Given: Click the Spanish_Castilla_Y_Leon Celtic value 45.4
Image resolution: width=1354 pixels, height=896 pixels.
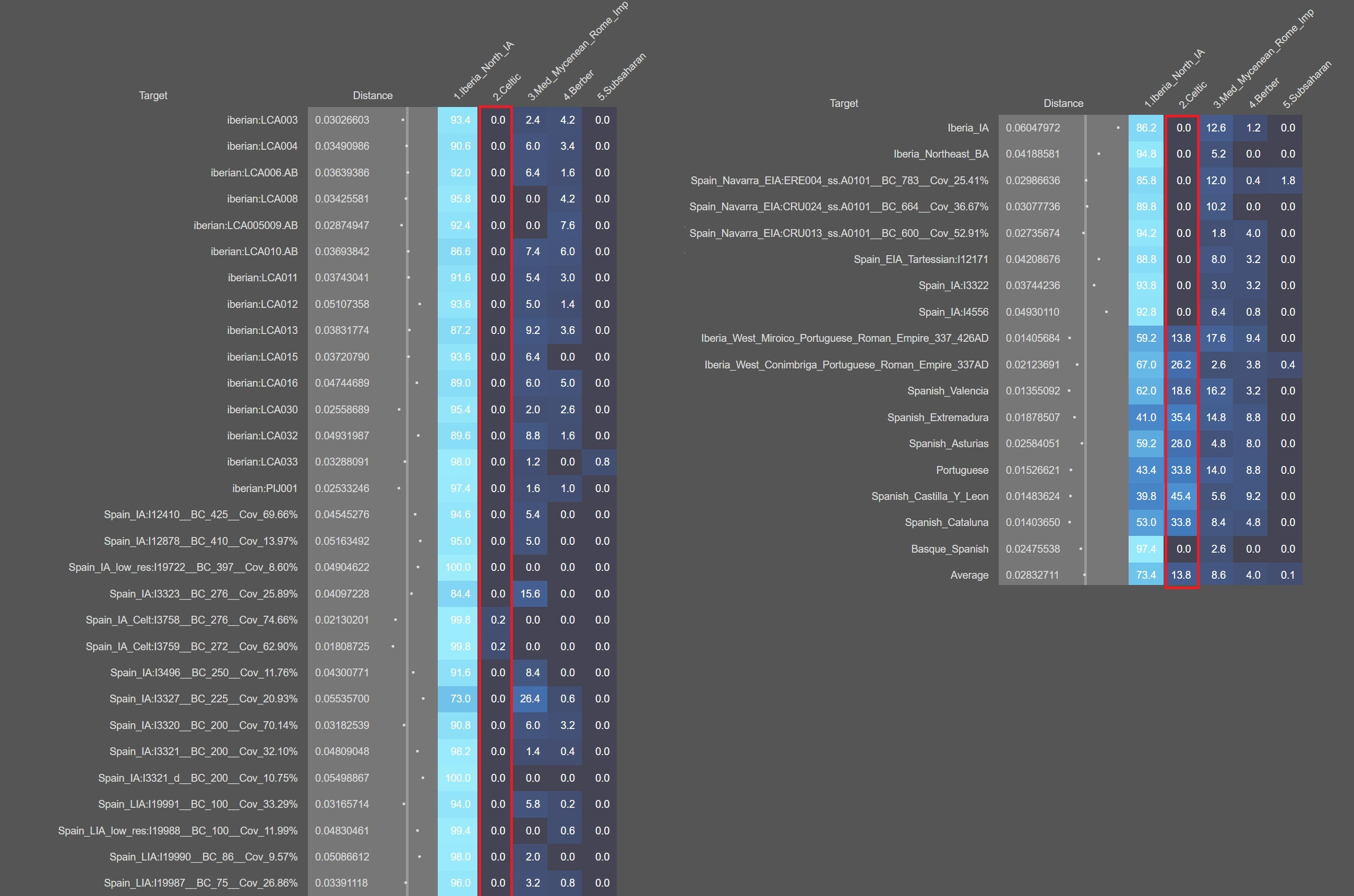Looking at the screenshot, I should click(1181, 496).
